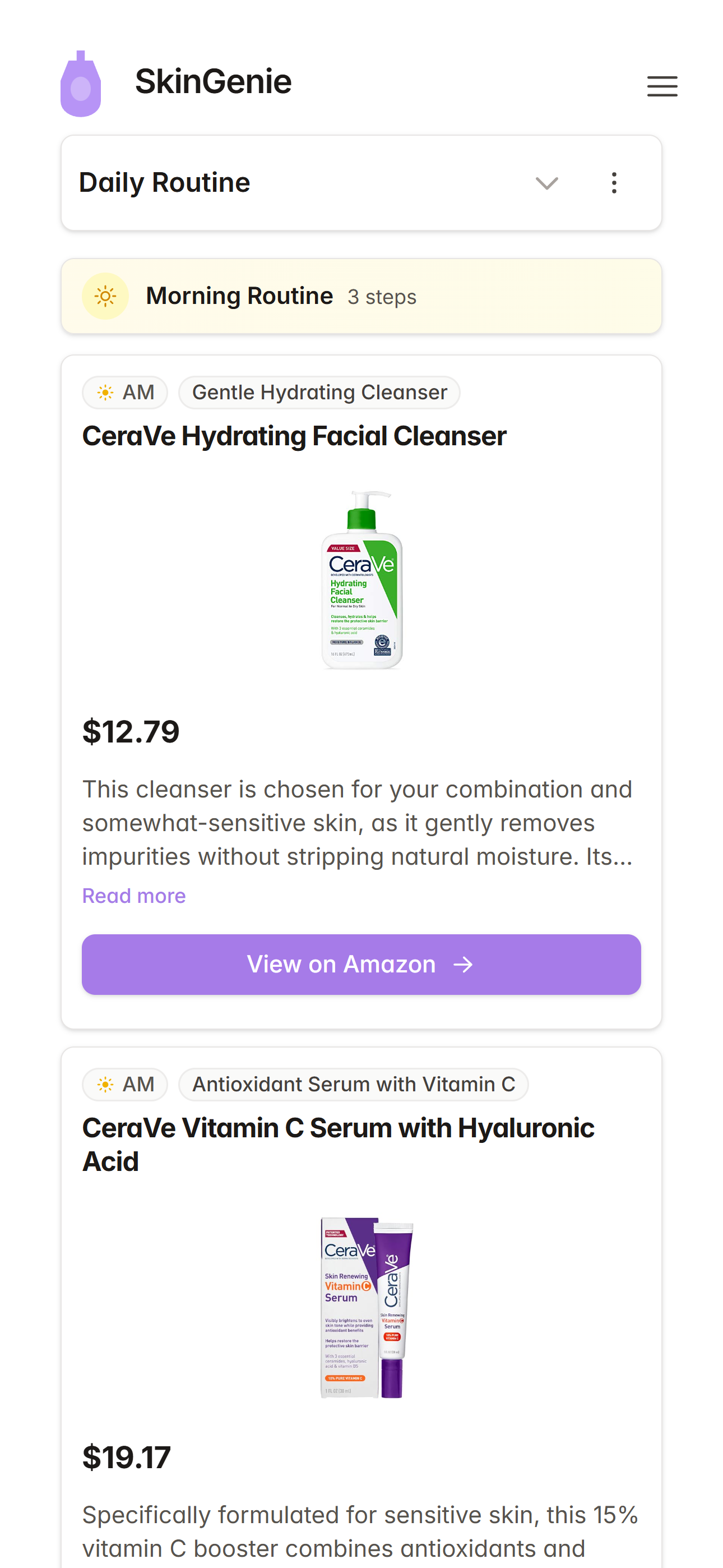Expand the Daily Routine dropdown chevron
723x1568 pixels.
[x=546, y=183]
